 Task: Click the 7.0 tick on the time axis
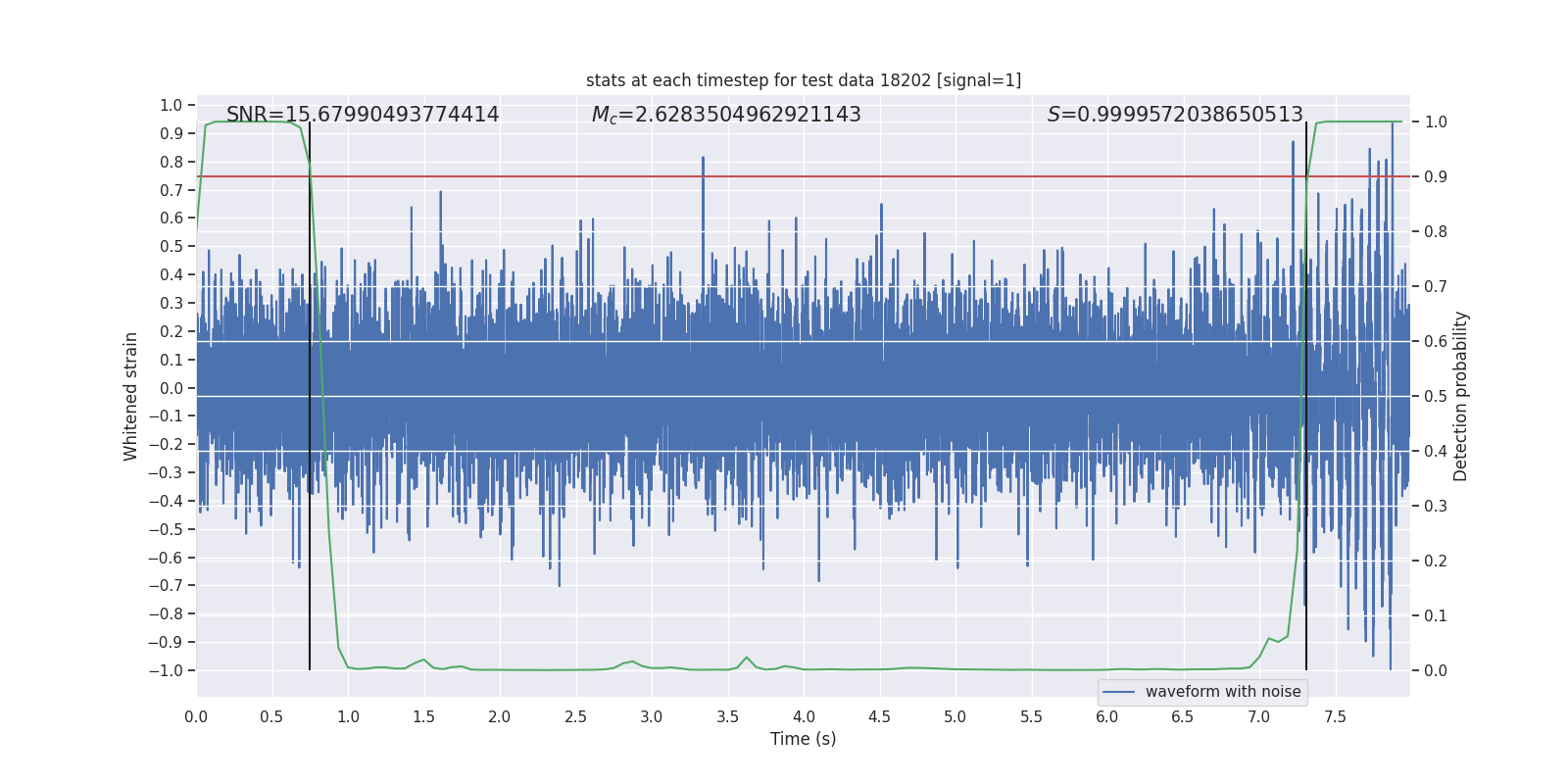point(1259,717)
